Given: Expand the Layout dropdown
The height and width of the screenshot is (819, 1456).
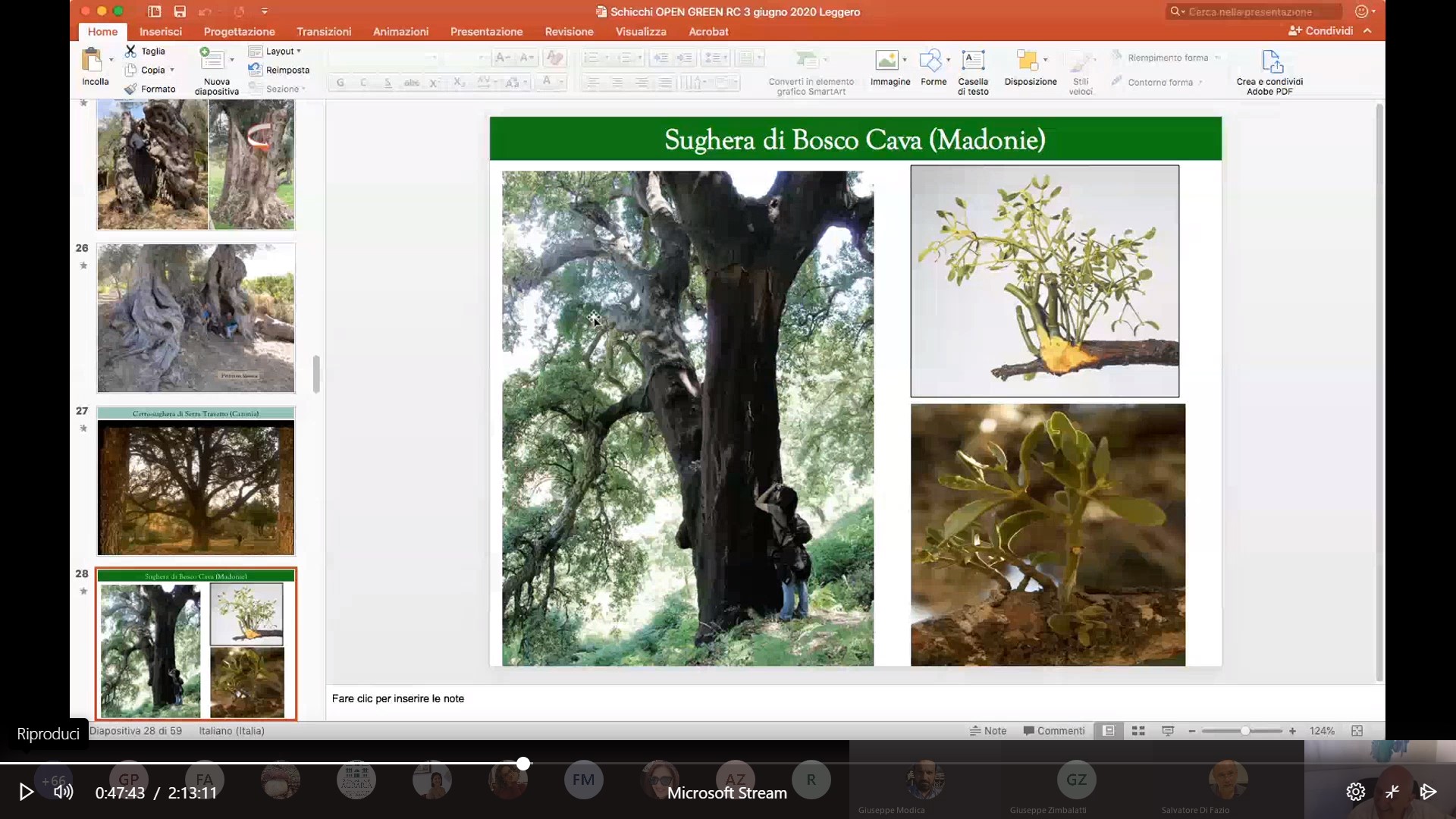Looking at the screenshot, I should pos(282,51).
